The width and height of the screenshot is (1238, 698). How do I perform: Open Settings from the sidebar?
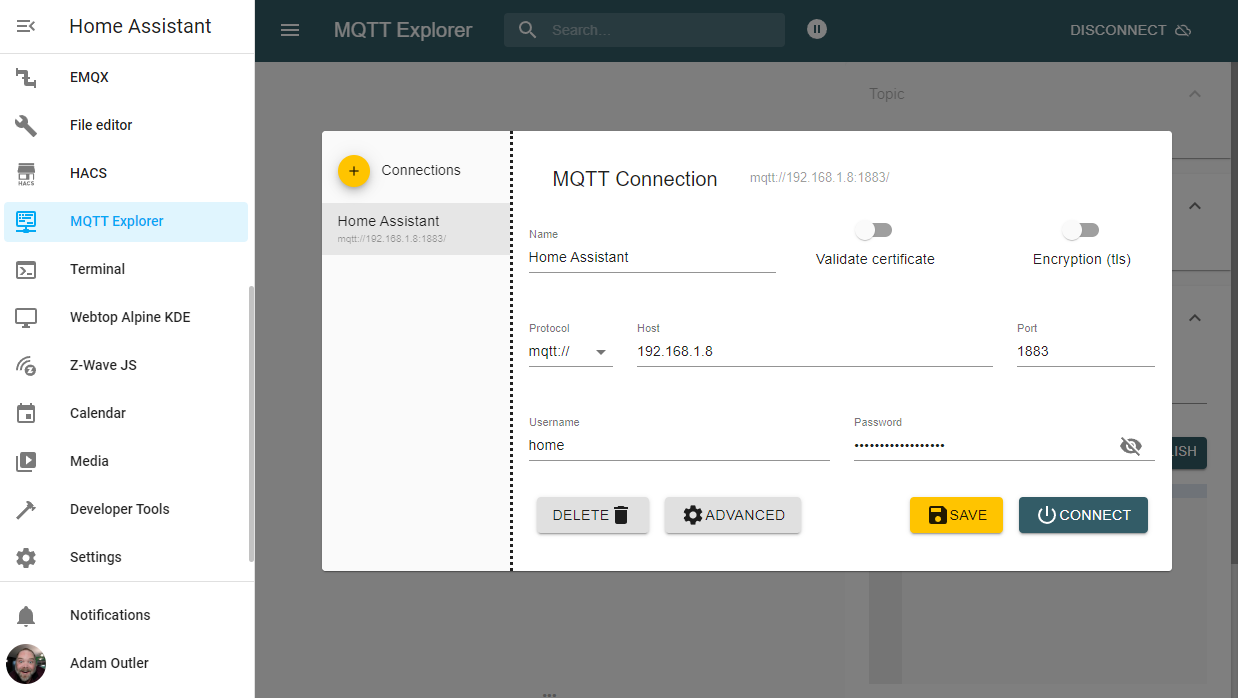tap(126, 557)
